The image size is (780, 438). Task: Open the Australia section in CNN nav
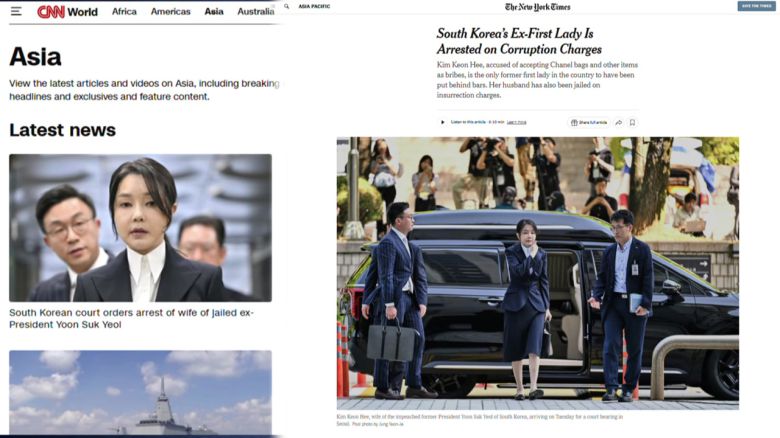(256, 11)
